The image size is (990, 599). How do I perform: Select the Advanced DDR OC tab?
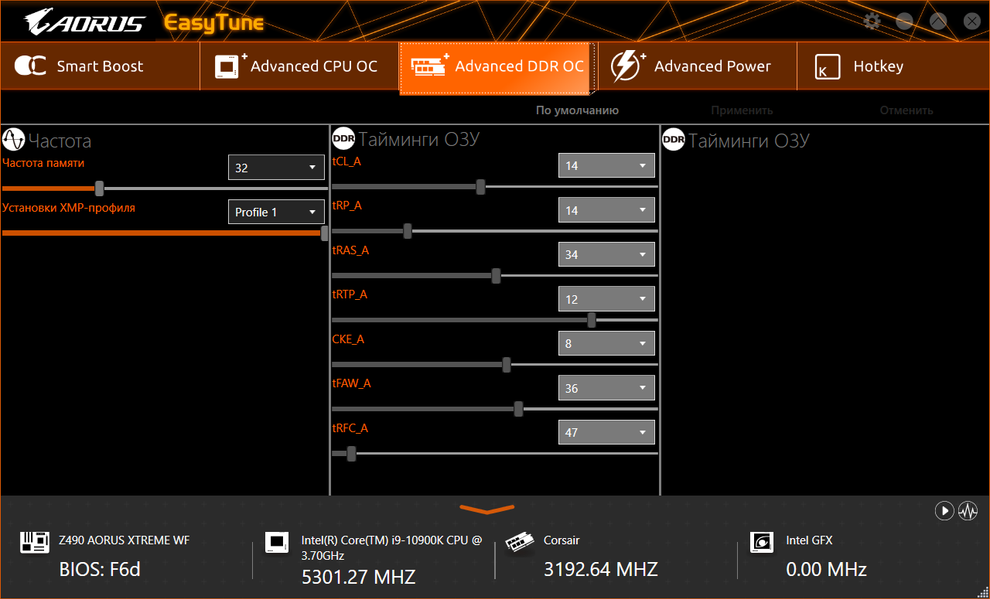498,68
